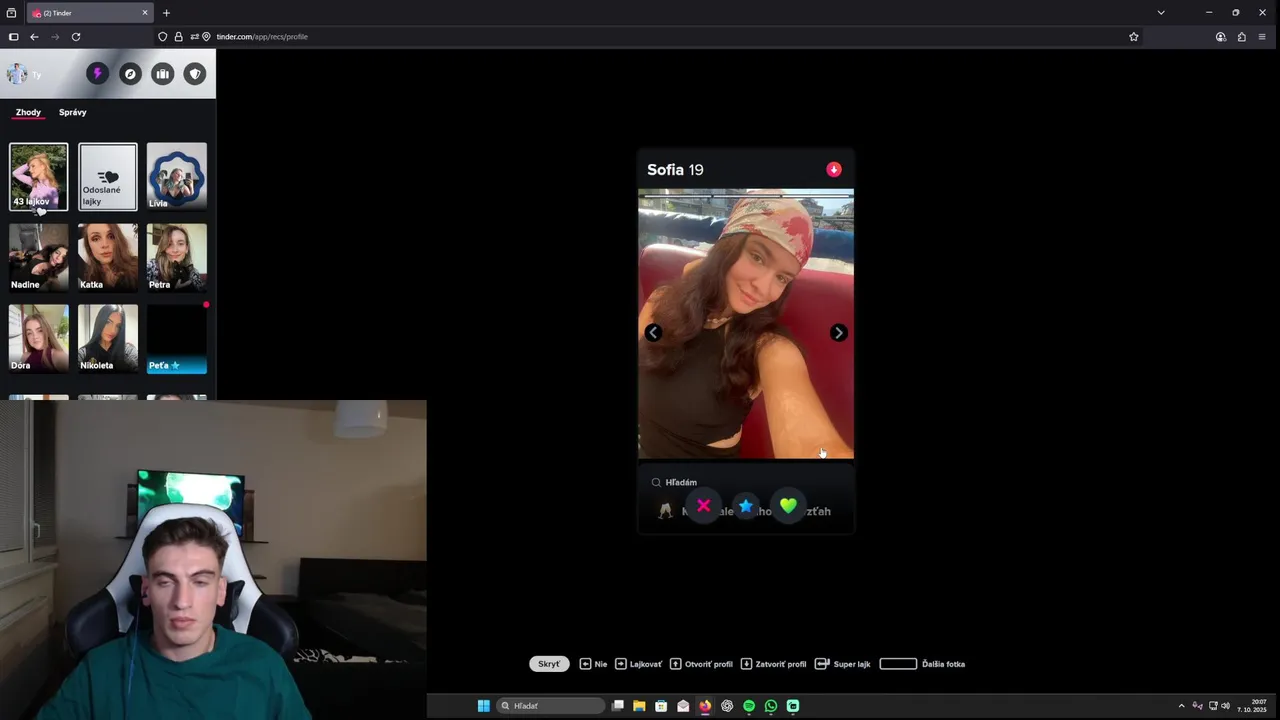Select the (2) Tinder browser tab
Image resolution: width=1280 pixels, height=720 pixels.
[x=90, y=13]
